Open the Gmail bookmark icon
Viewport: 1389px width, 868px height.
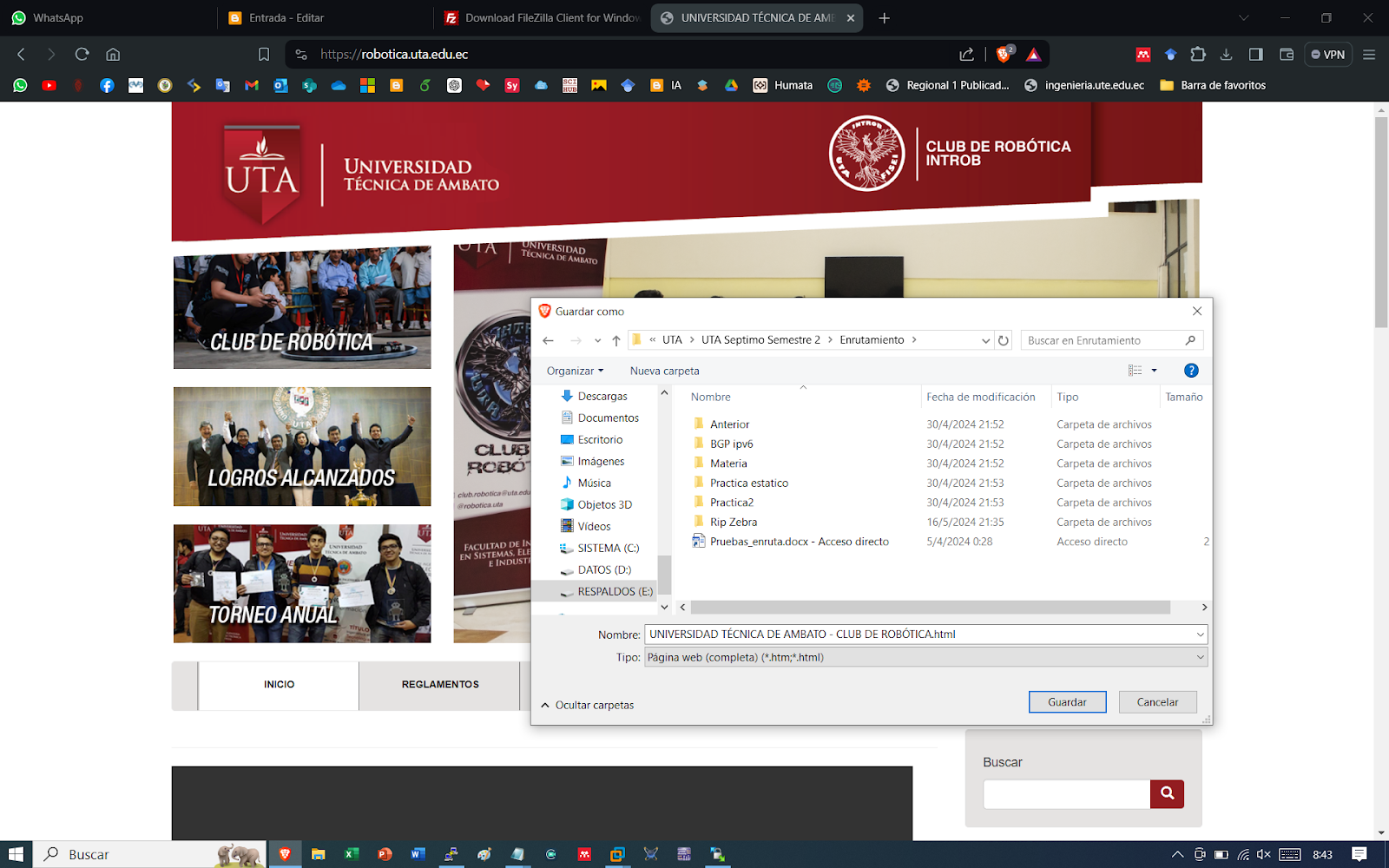tap(252, 85)
